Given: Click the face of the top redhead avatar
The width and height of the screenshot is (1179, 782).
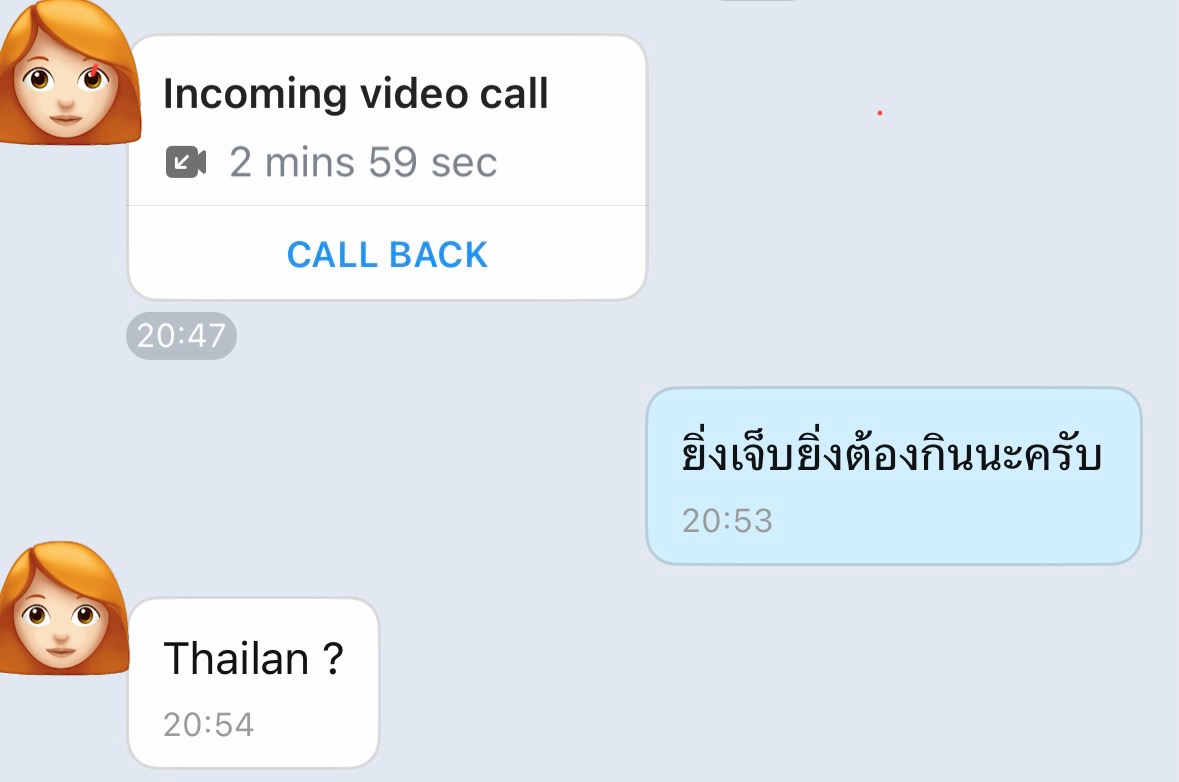Looking at the screenshot, I should (x=66, y=90).
